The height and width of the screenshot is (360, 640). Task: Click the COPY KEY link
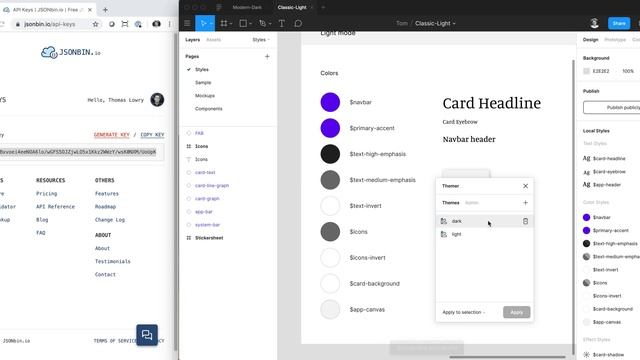click(x=152, y=135)
